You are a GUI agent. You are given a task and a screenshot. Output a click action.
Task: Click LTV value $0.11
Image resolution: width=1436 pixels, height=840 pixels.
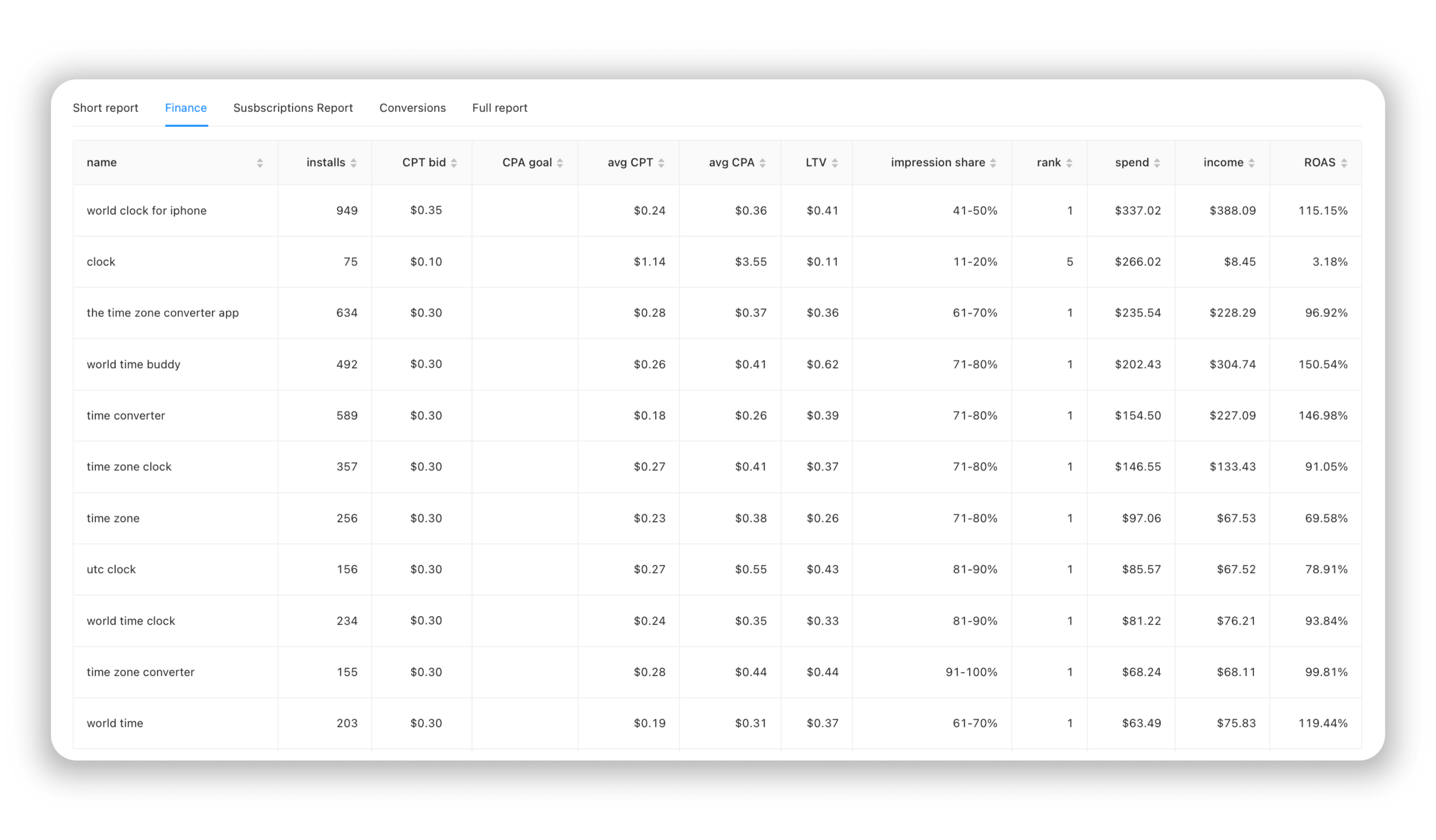tap(822, 261)
